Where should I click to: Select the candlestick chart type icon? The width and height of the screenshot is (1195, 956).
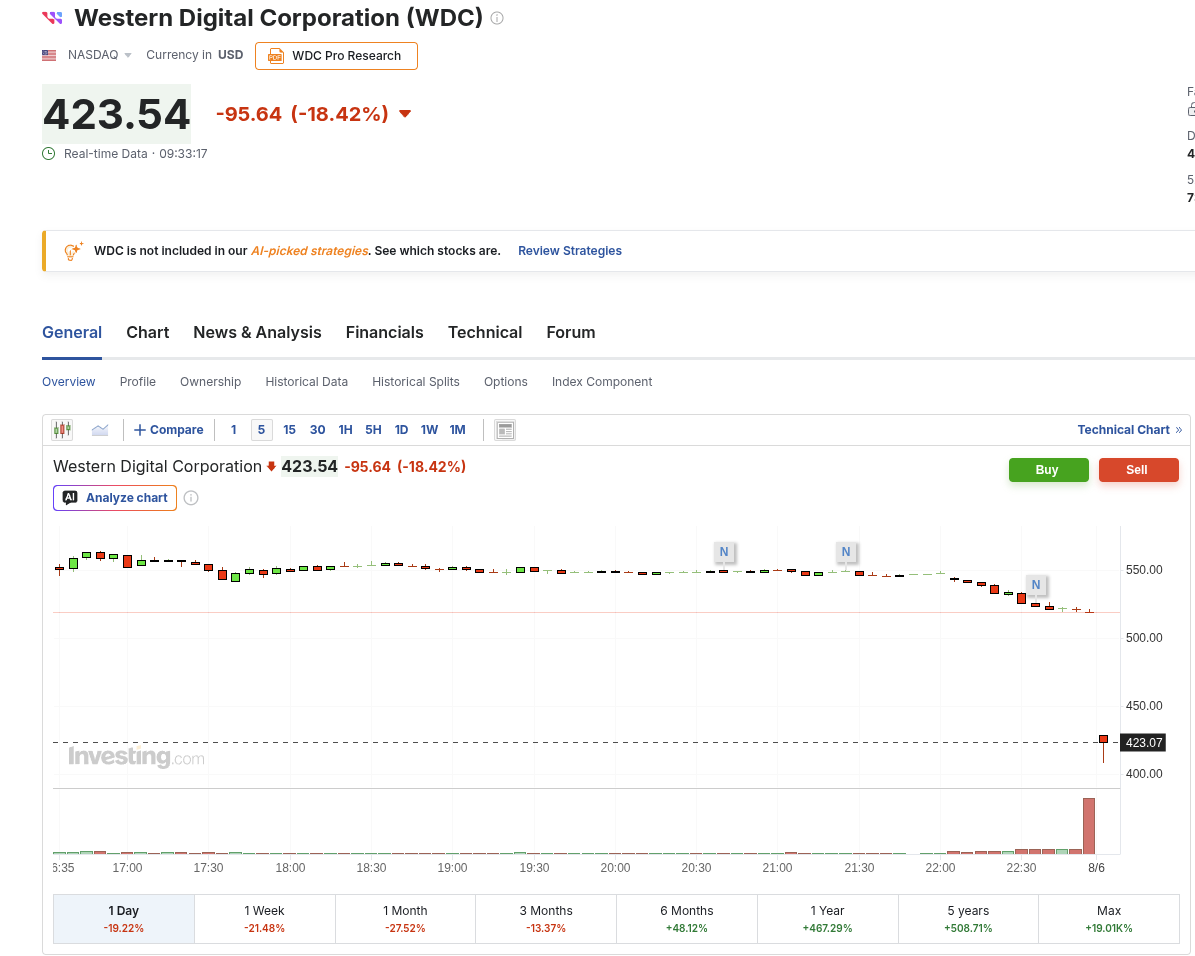(x=62, y=430)
